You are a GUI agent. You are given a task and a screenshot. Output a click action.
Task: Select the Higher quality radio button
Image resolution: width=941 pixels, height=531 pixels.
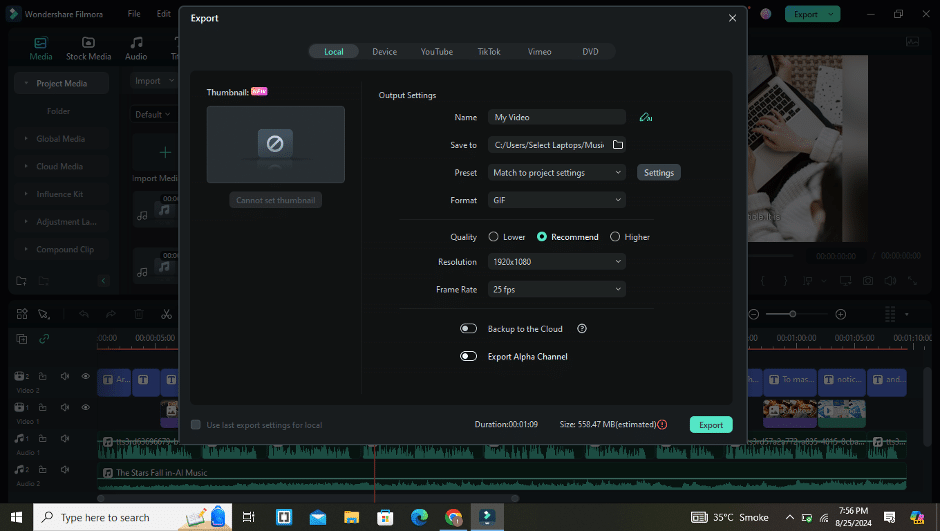click(x=615, y=237)
